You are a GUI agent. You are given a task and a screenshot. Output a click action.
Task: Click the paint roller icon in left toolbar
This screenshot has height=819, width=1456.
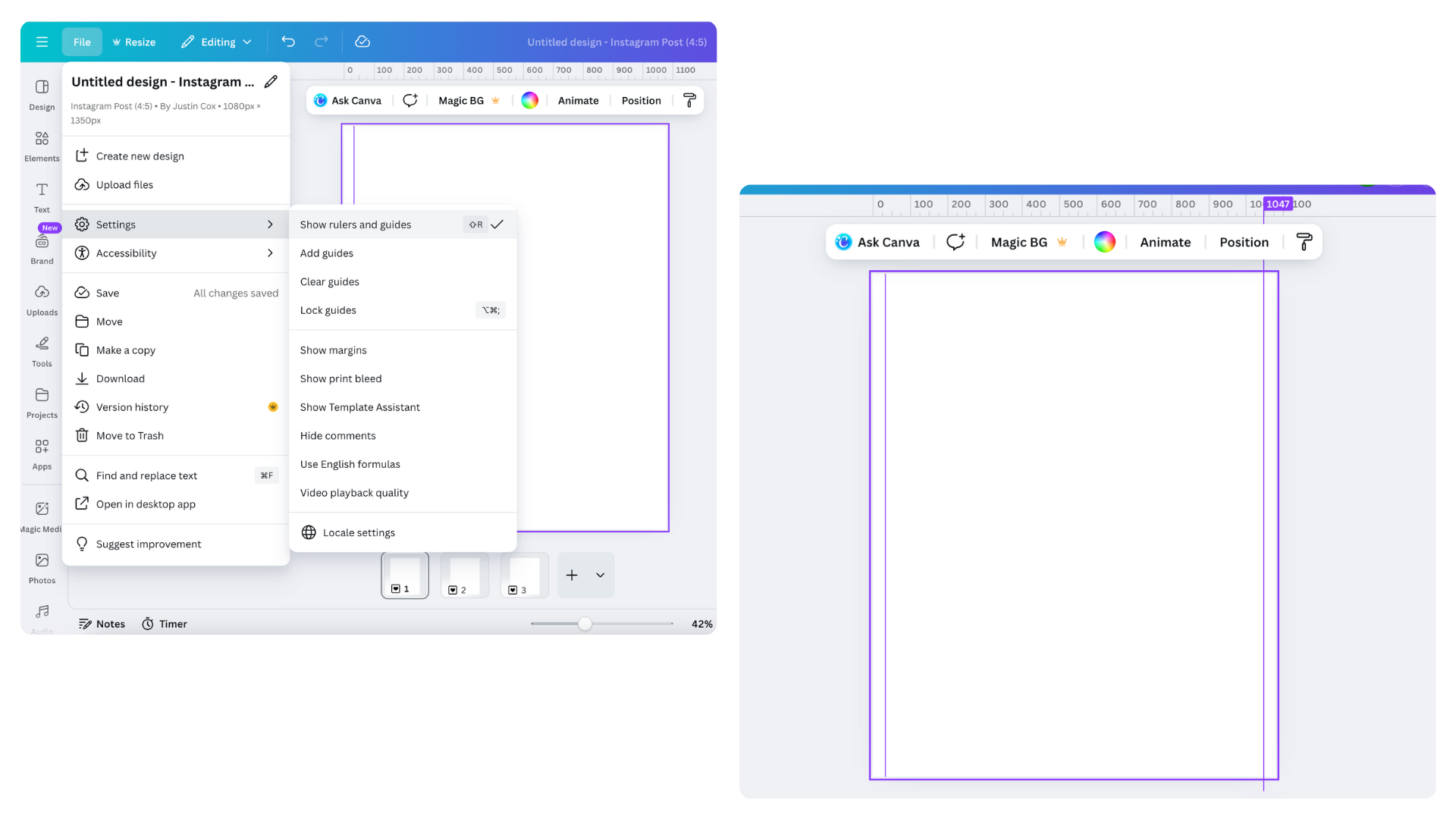[x=689, y=100]
